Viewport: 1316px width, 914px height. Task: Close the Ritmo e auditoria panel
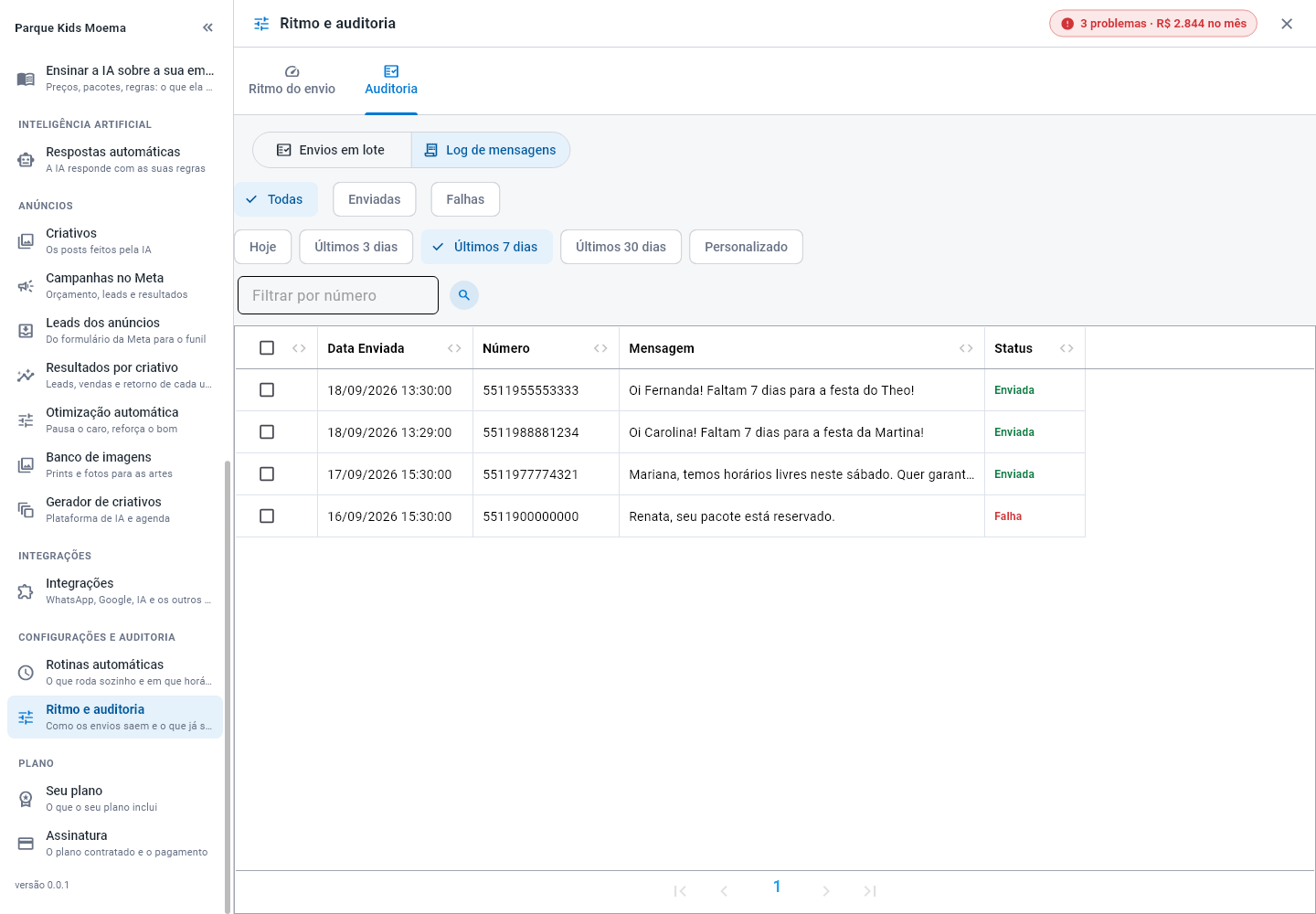click(x=1287, y=24)
